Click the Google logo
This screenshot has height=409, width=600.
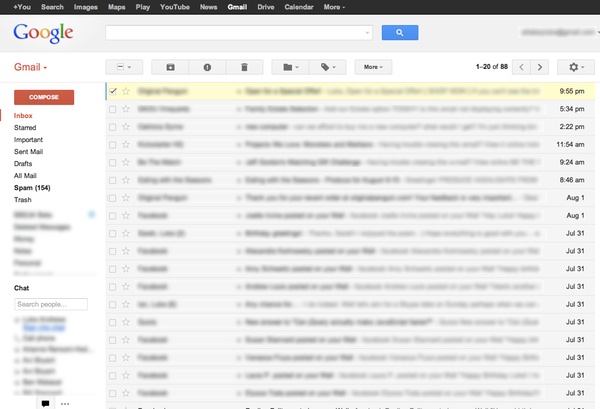pos(43,33)
